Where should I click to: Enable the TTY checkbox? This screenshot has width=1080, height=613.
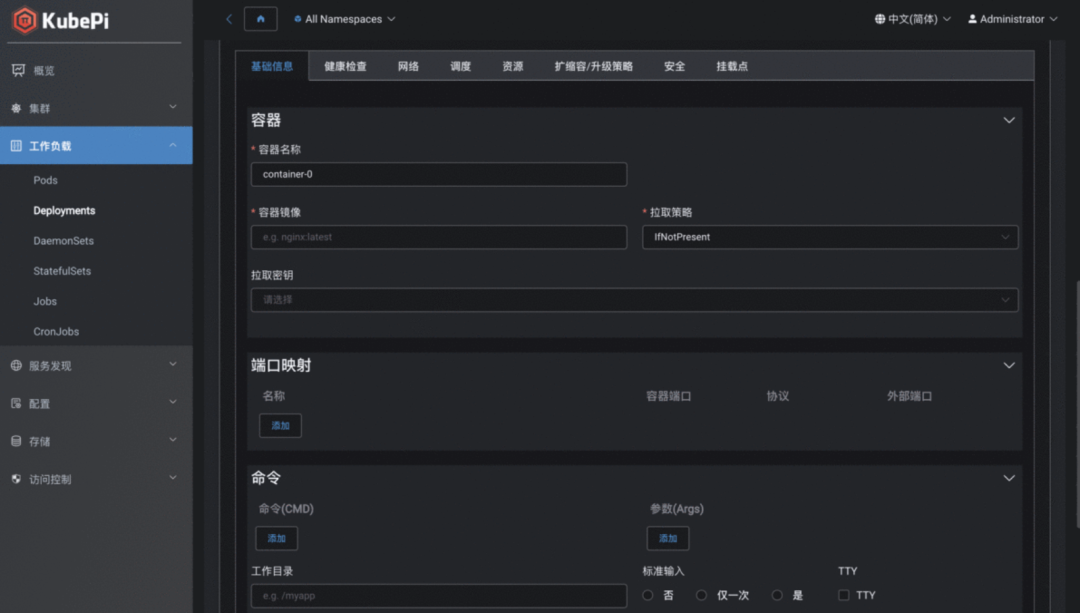pos(844,595)
